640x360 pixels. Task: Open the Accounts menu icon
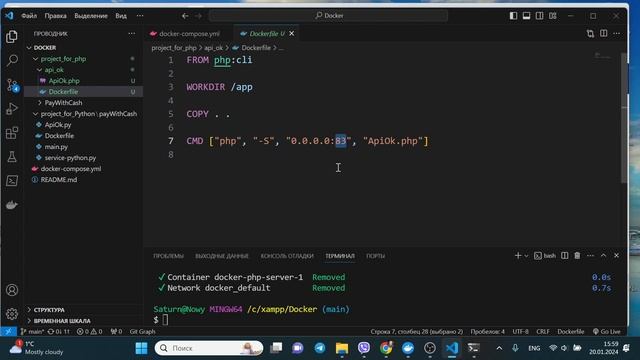pyautogui.click(x=12, y=290)
